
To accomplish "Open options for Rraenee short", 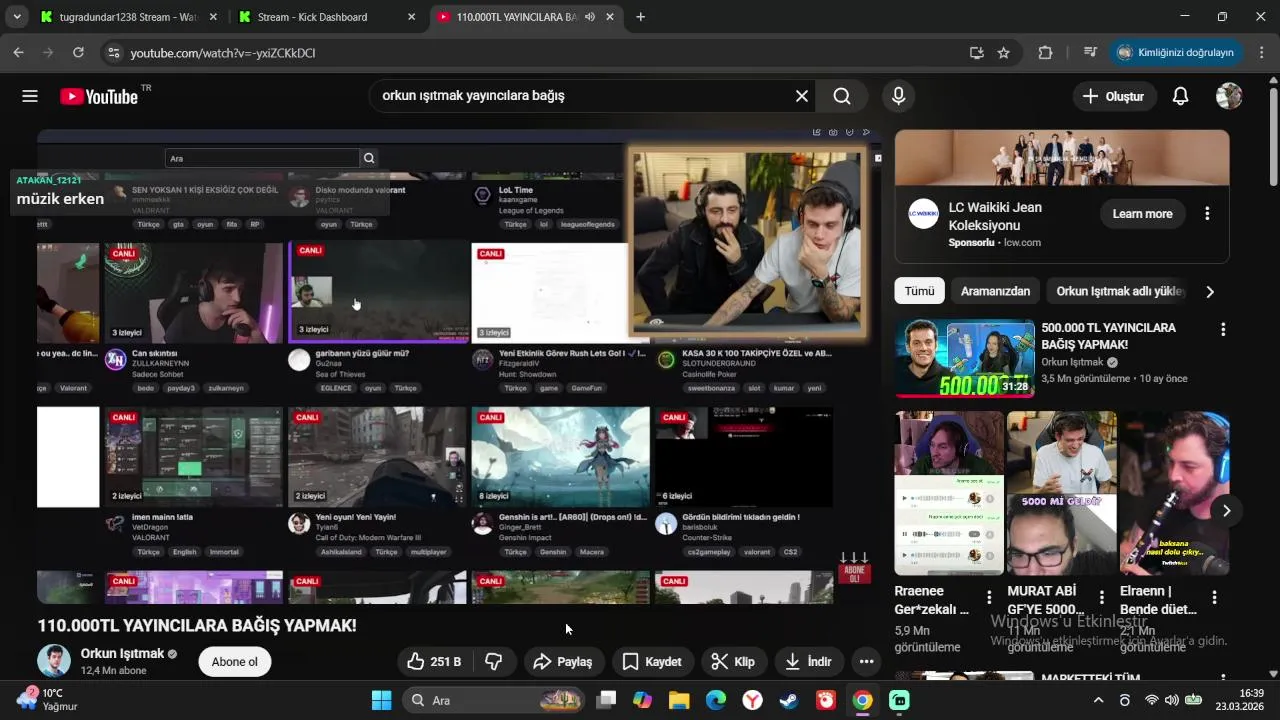I will pos(989,597).
